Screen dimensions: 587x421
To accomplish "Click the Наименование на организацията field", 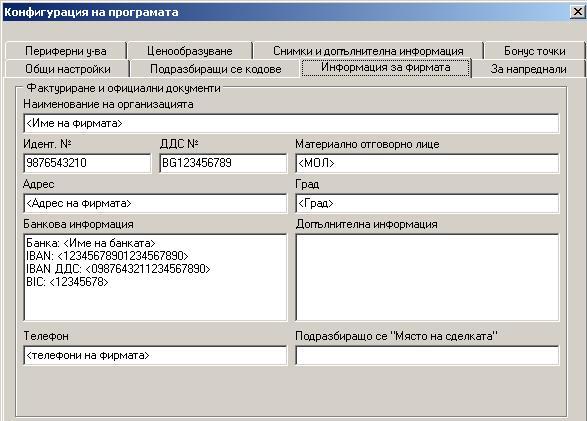I will tap(291, 123).
